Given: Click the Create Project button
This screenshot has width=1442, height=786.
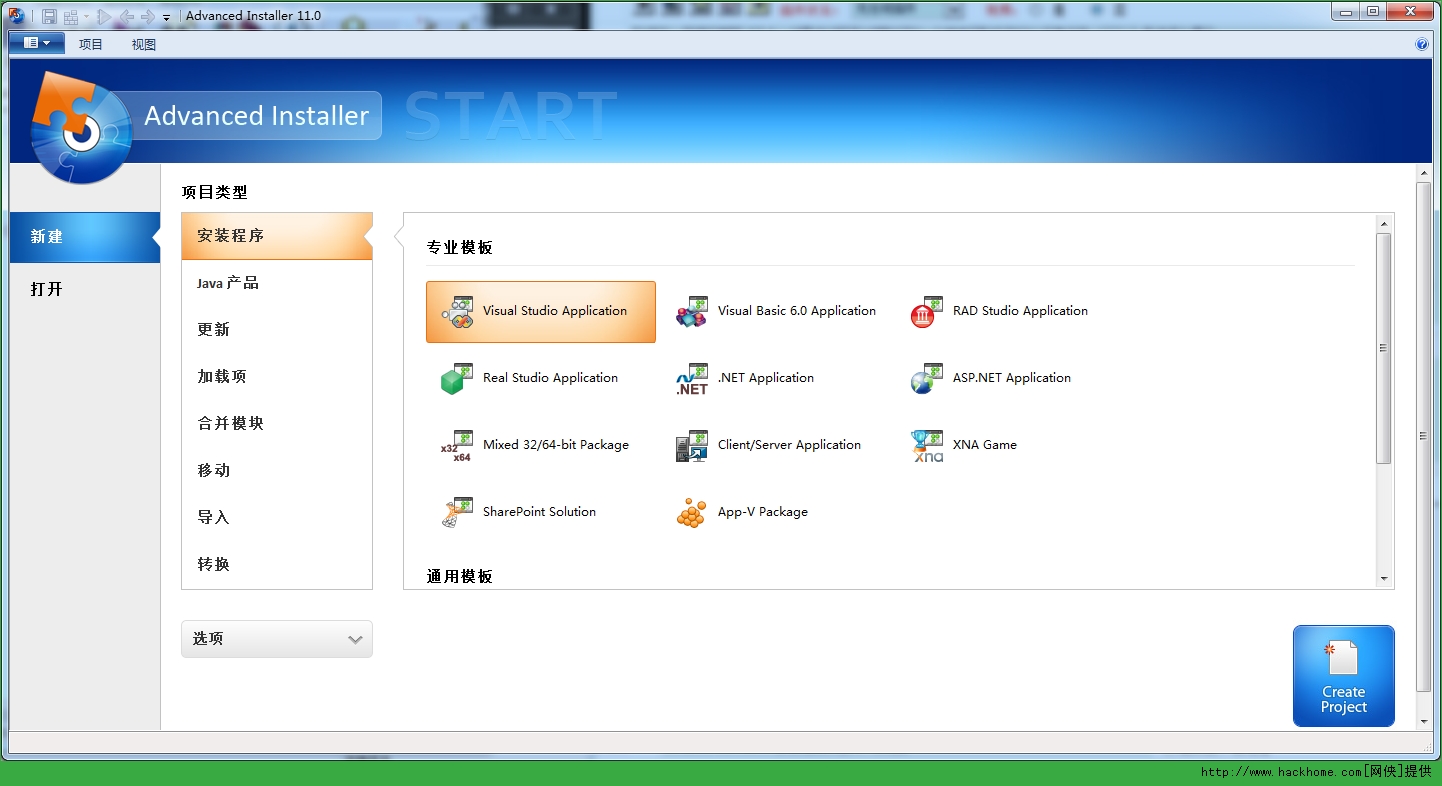Looking at the screenshot, I should point(1343,676).
